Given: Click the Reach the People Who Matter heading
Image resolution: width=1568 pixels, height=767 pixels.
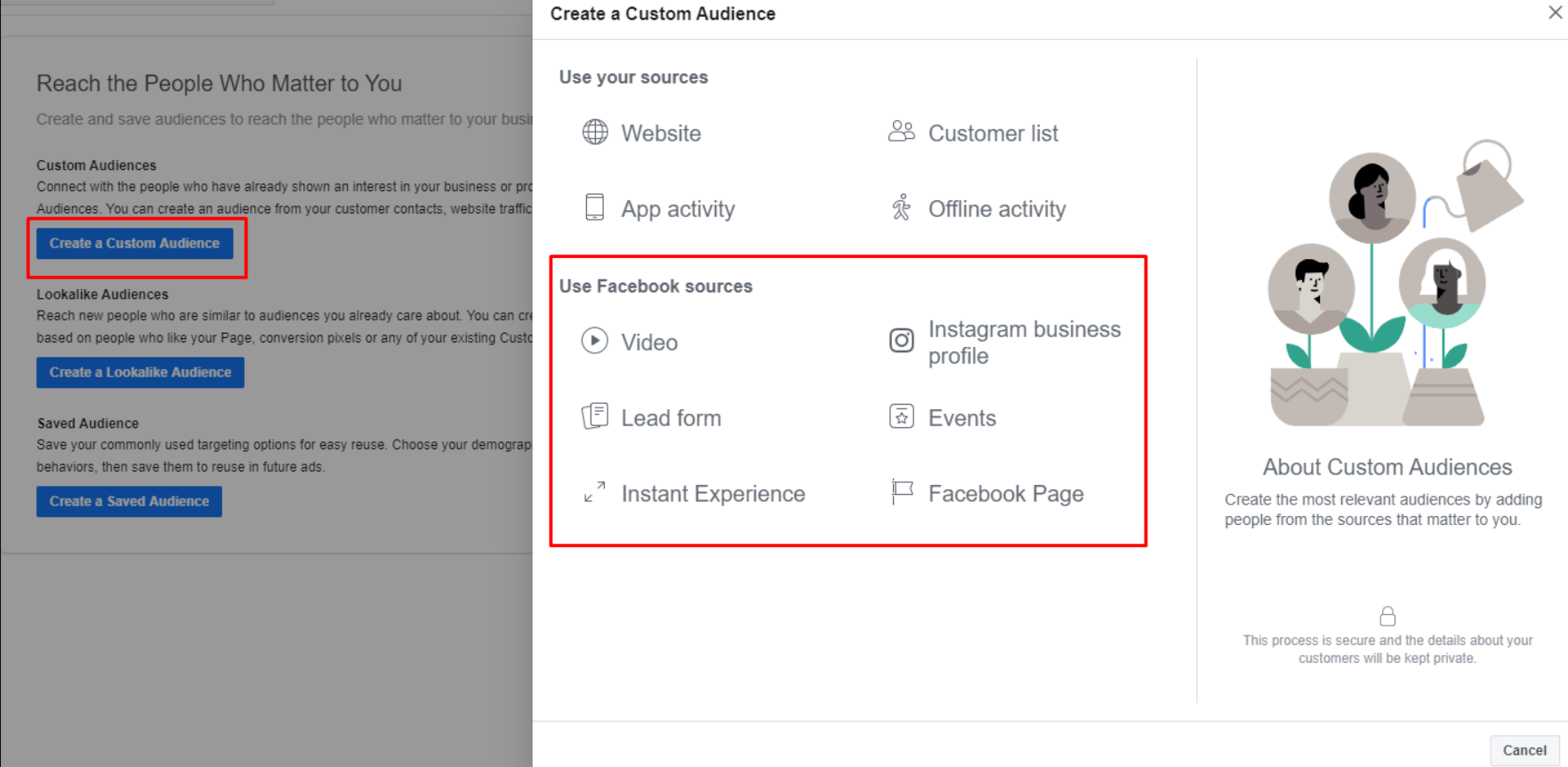Looking at the screenshot, I should (219, 83).
